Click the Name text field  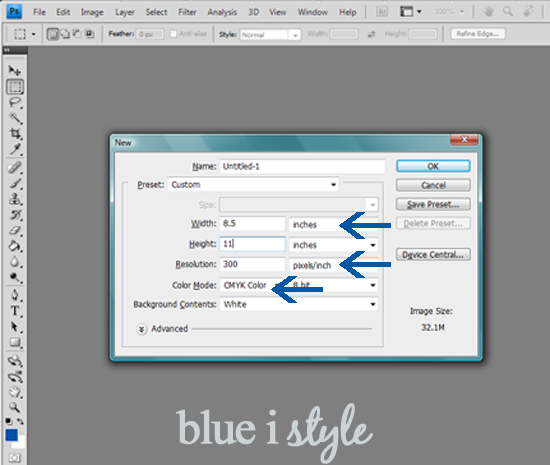302,166
